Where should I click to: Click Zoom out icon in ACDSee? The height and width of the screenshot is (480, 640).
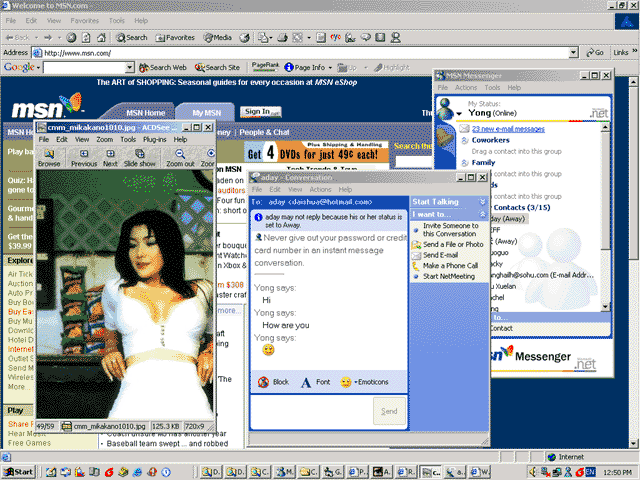pos(180,158)
